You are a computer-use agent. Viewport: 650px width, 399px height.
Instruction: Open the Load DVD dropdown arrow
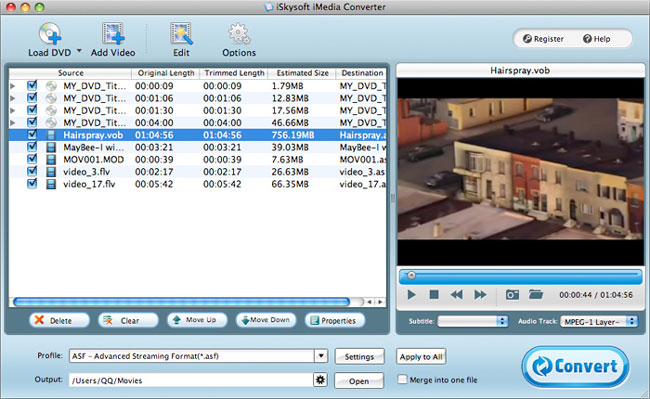79,51
